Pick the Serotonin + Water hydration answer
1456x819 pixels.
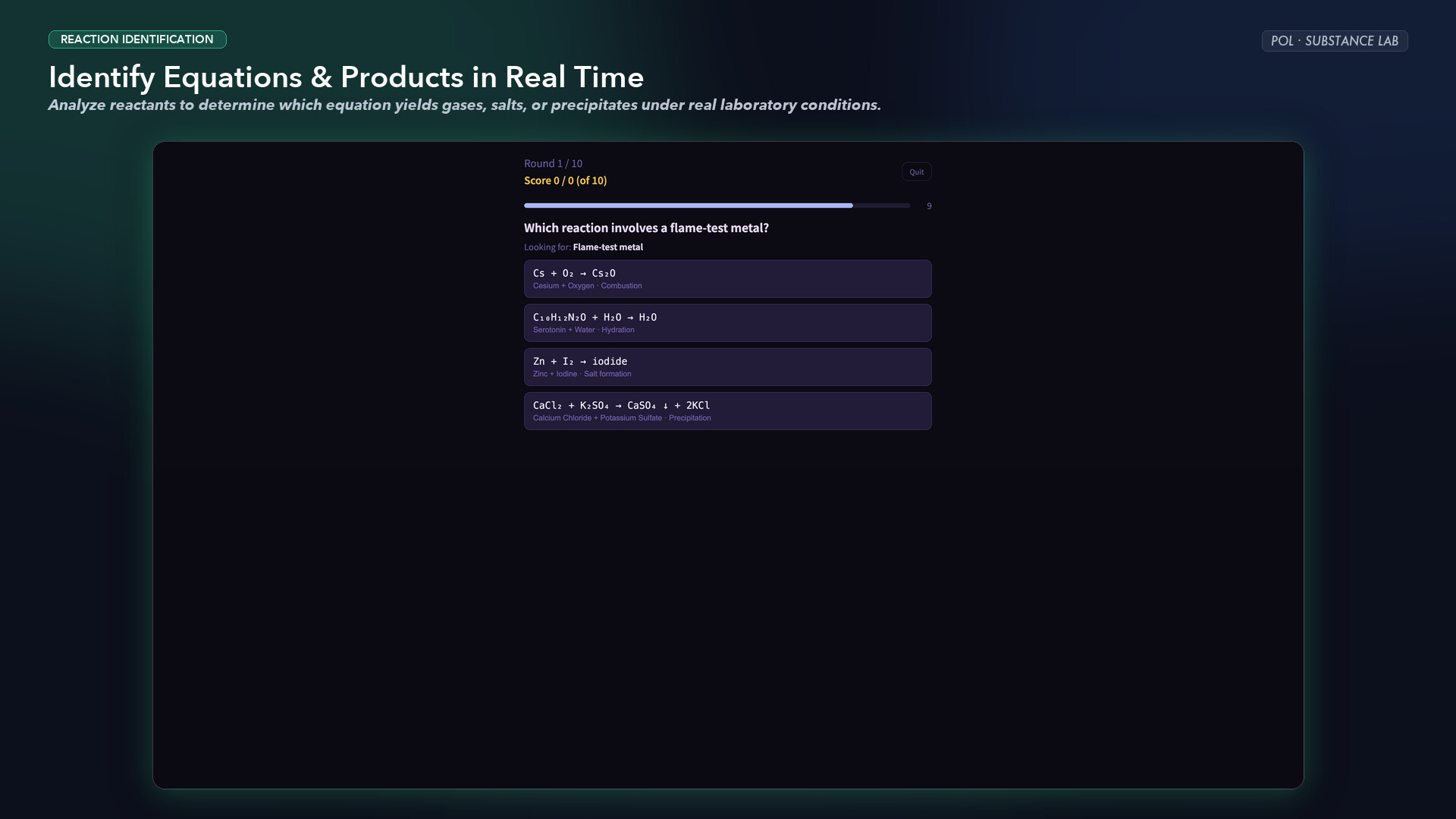pyautogui.click(x=727, y=323)
